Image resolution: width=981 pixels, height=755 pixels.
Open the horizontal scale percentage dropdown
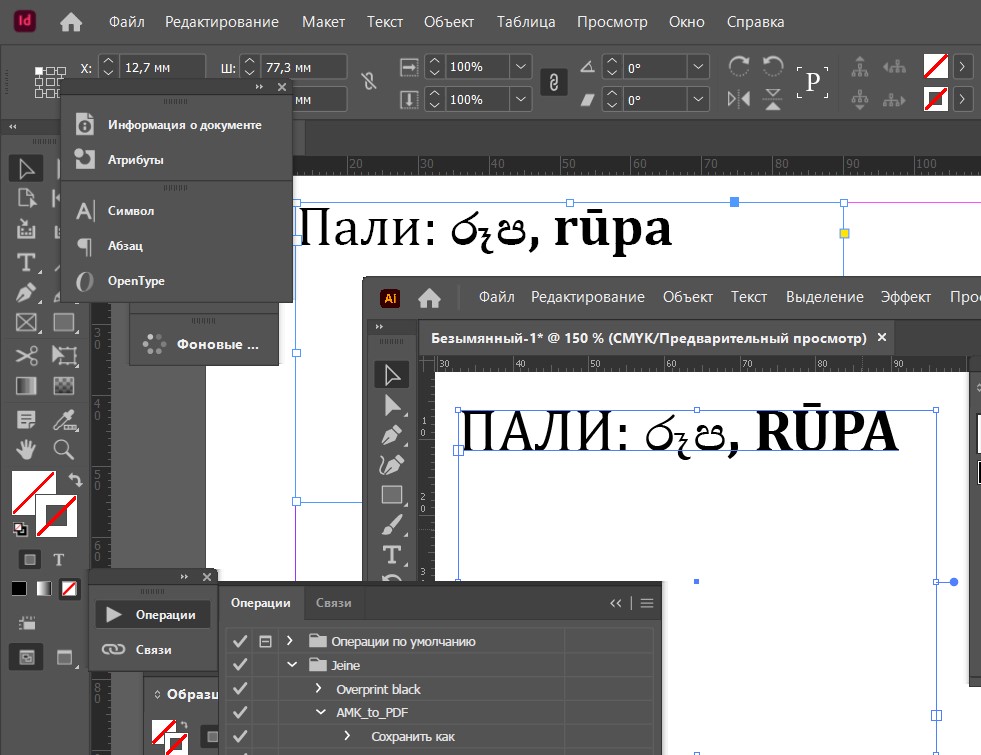point(520,67)
